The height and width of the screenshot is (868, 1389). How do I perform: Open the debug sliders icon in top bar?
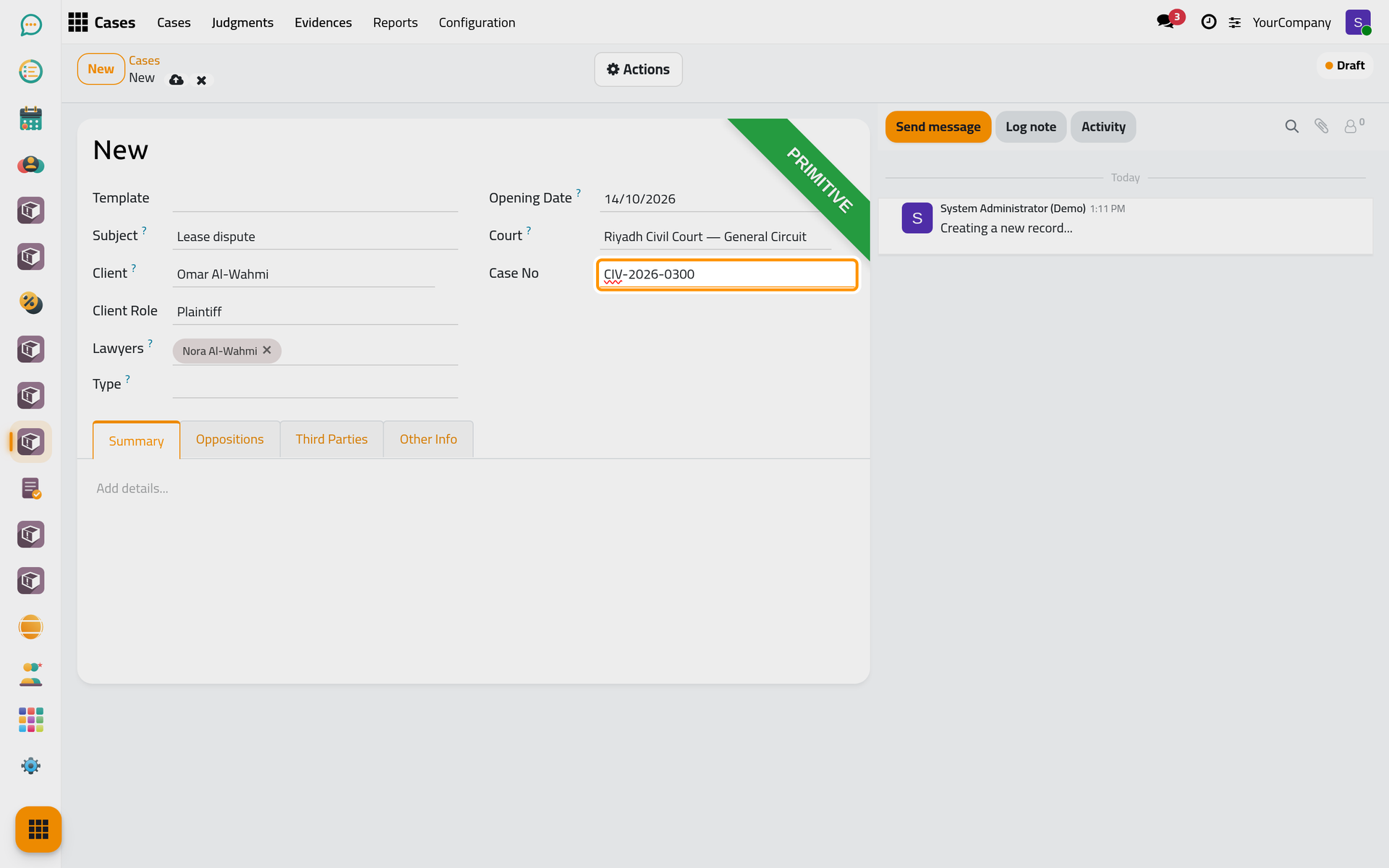coord(1235,22)
